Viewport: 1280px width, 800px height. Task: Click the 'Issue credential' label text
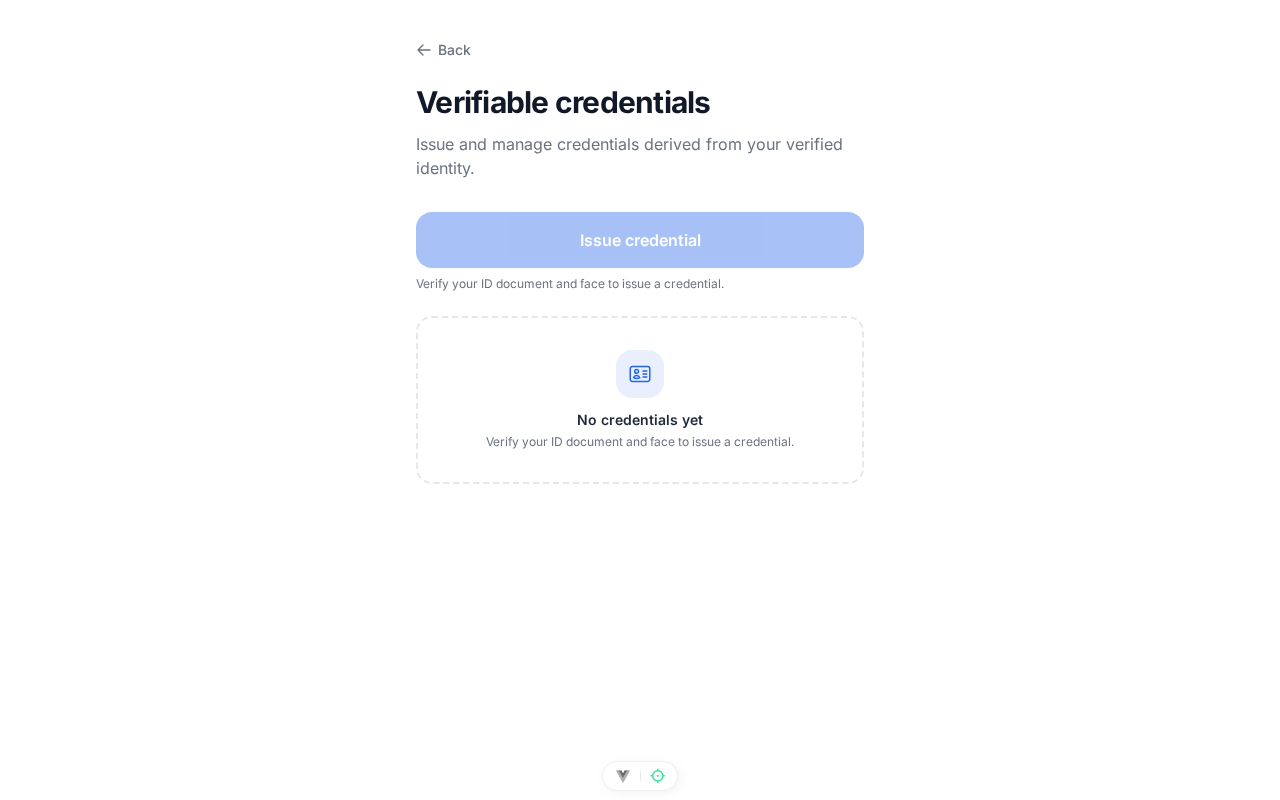click(x=640, y=240)
